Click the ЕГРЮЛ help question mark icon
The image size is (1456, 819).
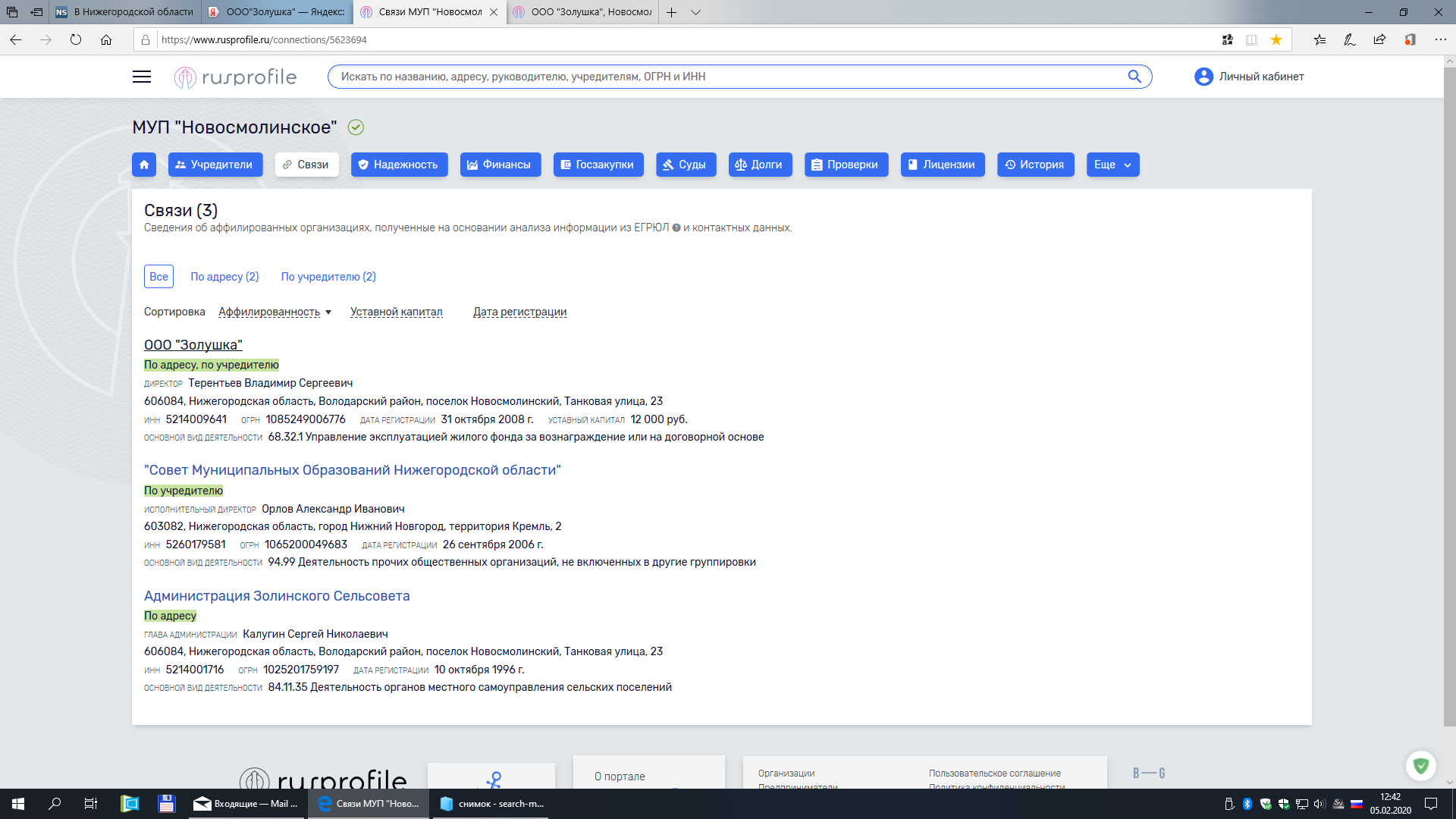676,227
